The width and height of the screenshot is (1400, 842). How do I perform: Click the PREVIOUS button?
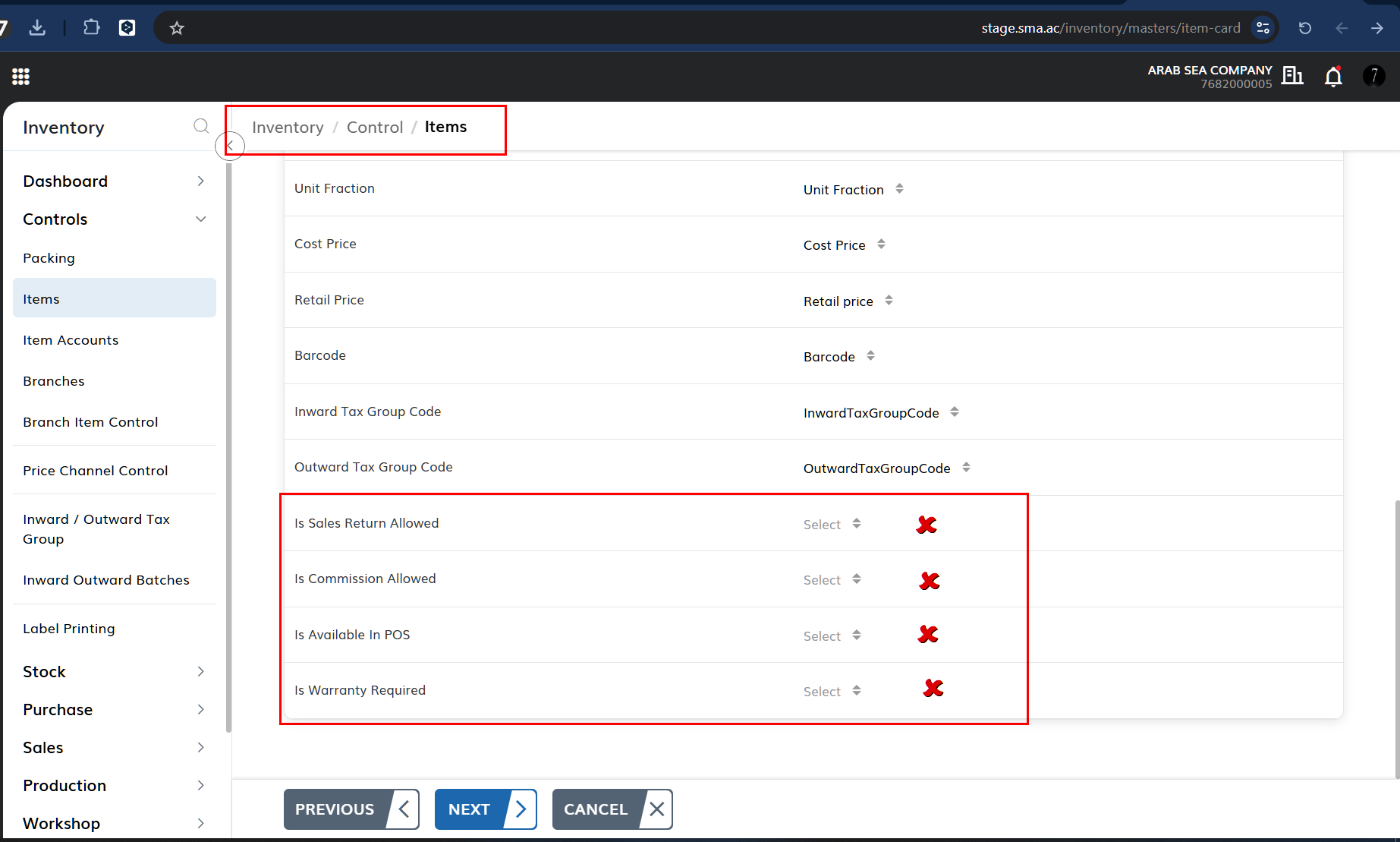pos(351,809)
